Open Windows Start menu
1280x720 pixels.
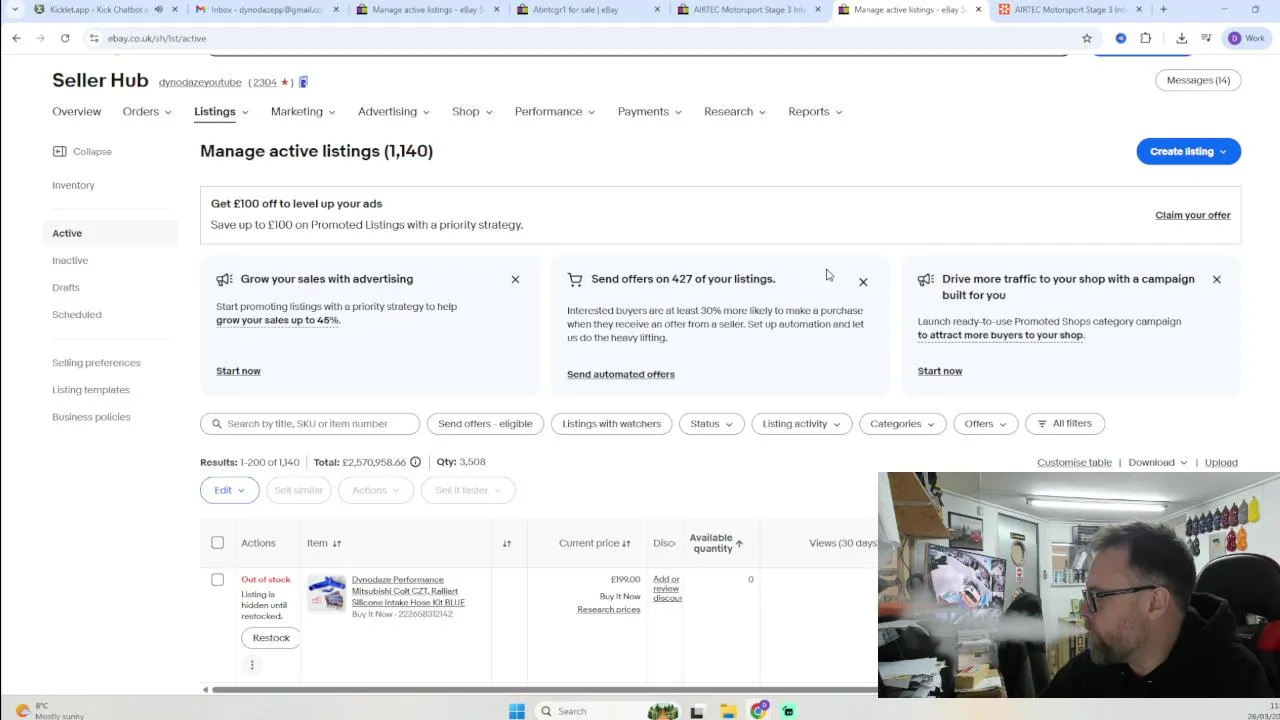coord(517,711)
